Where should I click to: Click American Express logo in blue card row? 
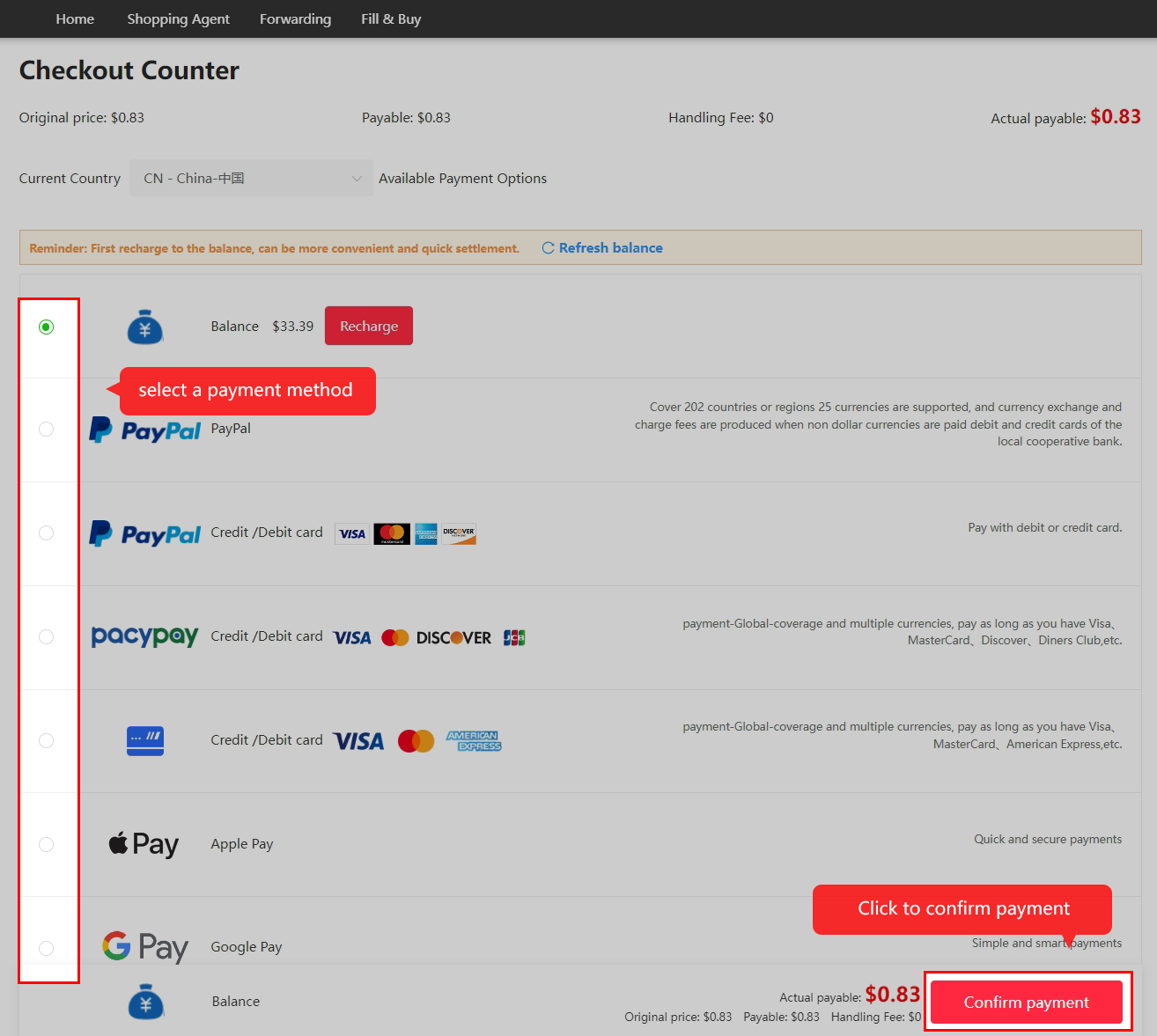pyautogui.click(x=474, y=741)
